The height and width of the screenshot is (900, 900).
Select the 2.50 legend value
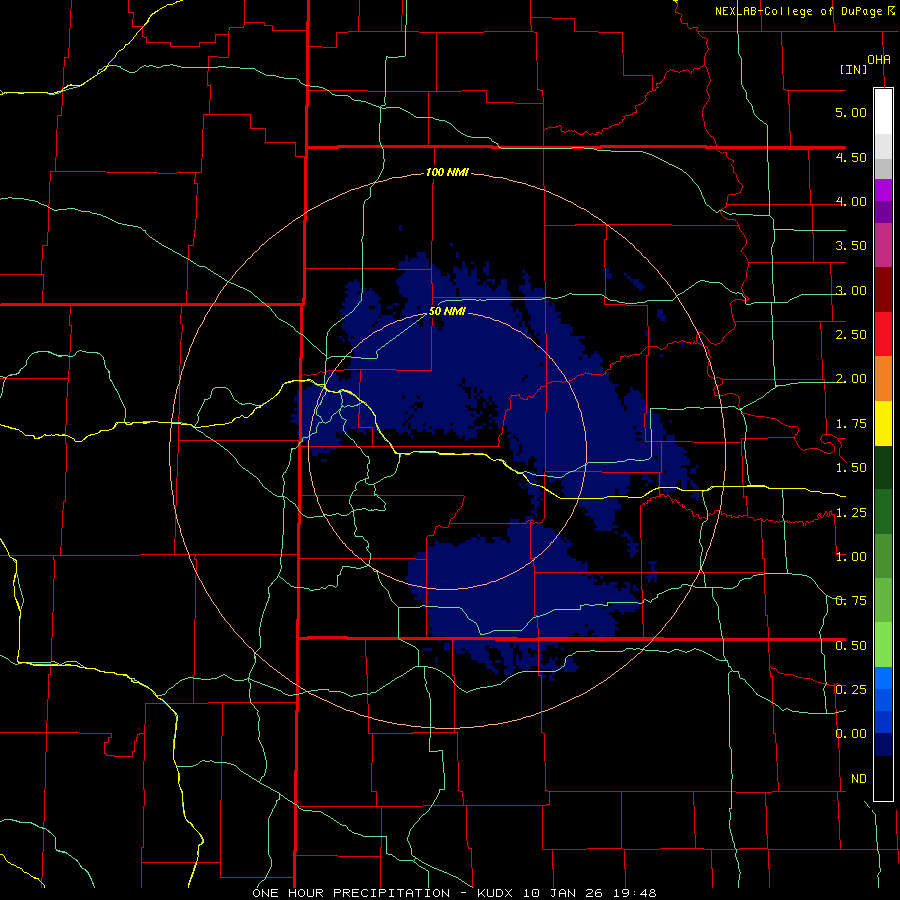[x=851, y=335]
